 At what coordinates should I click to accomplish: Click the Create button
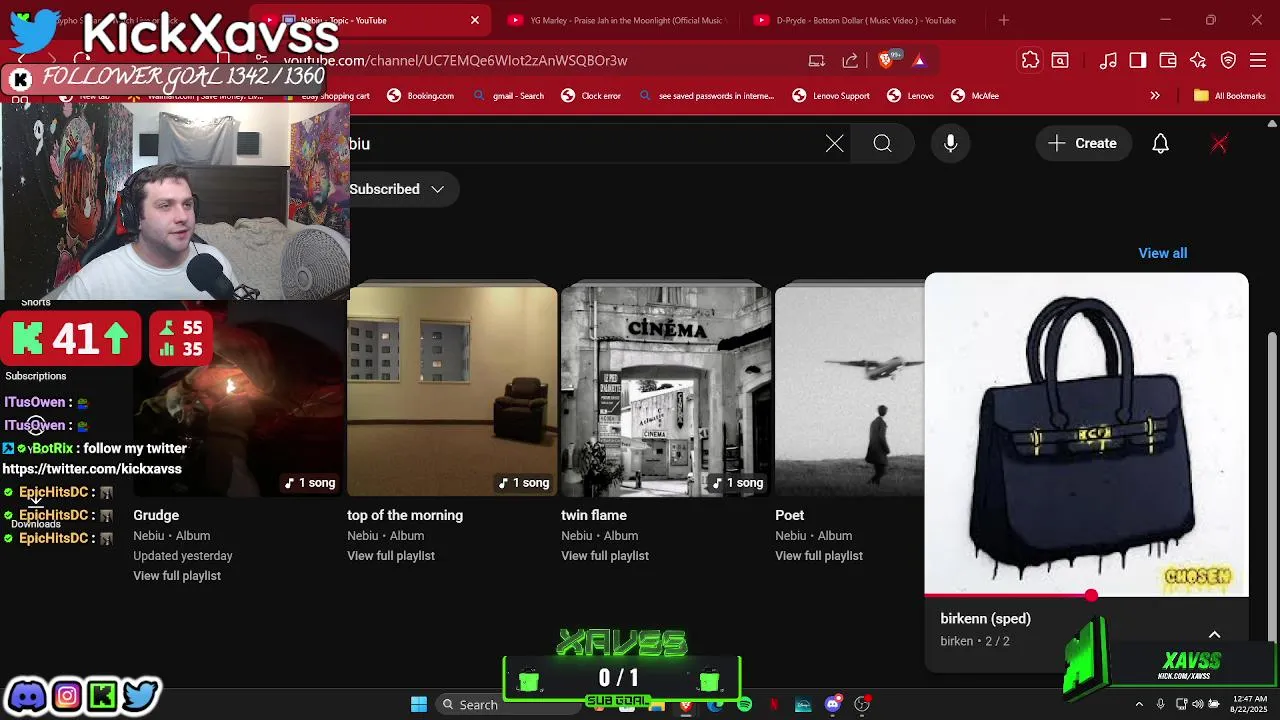point(1083,143)
